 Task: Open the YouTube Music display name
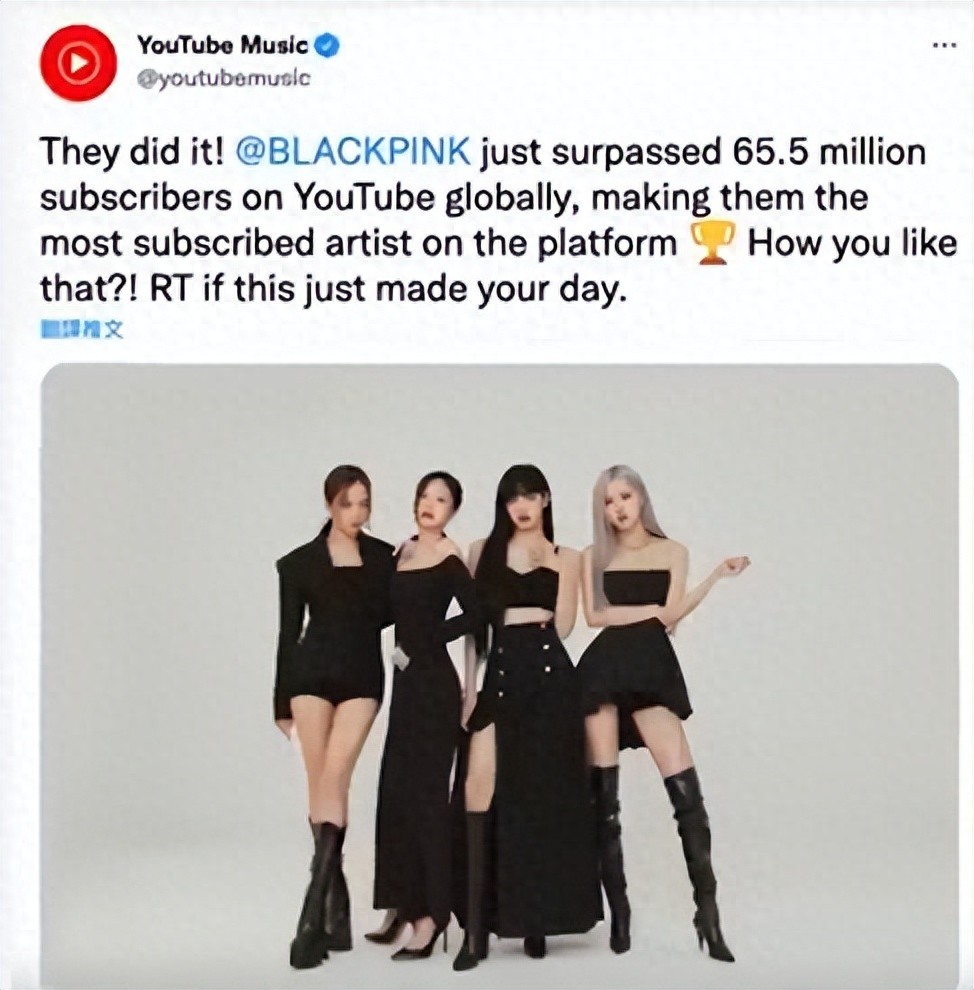click(223, 45)
